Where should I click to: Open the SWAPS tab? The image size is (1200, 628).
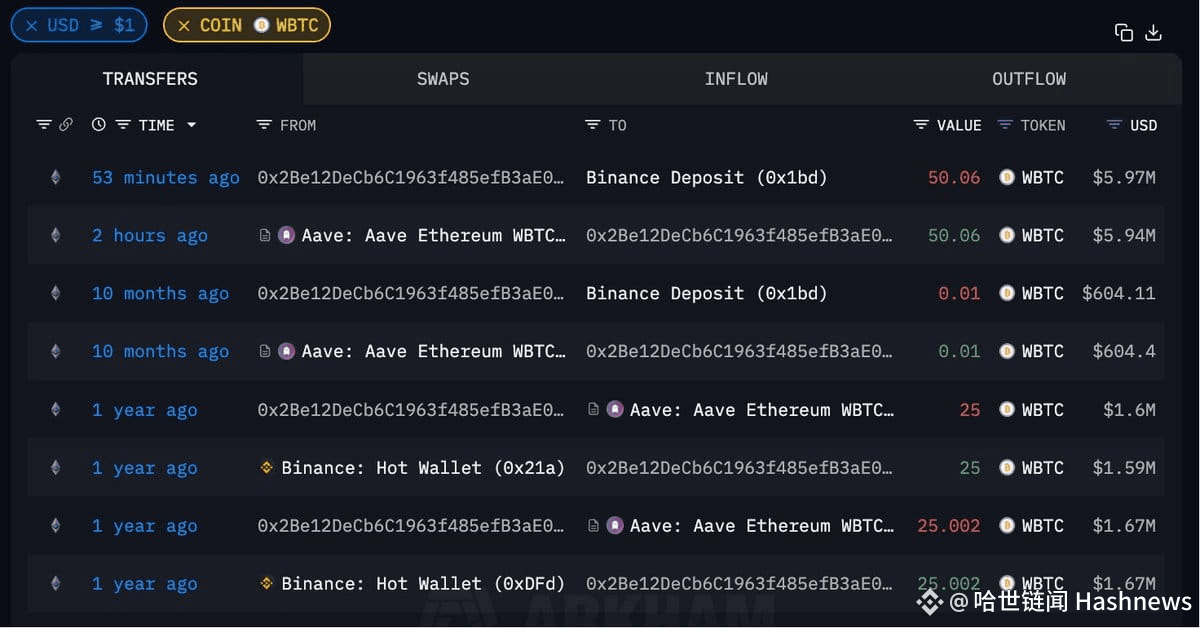tap(443, 79)
